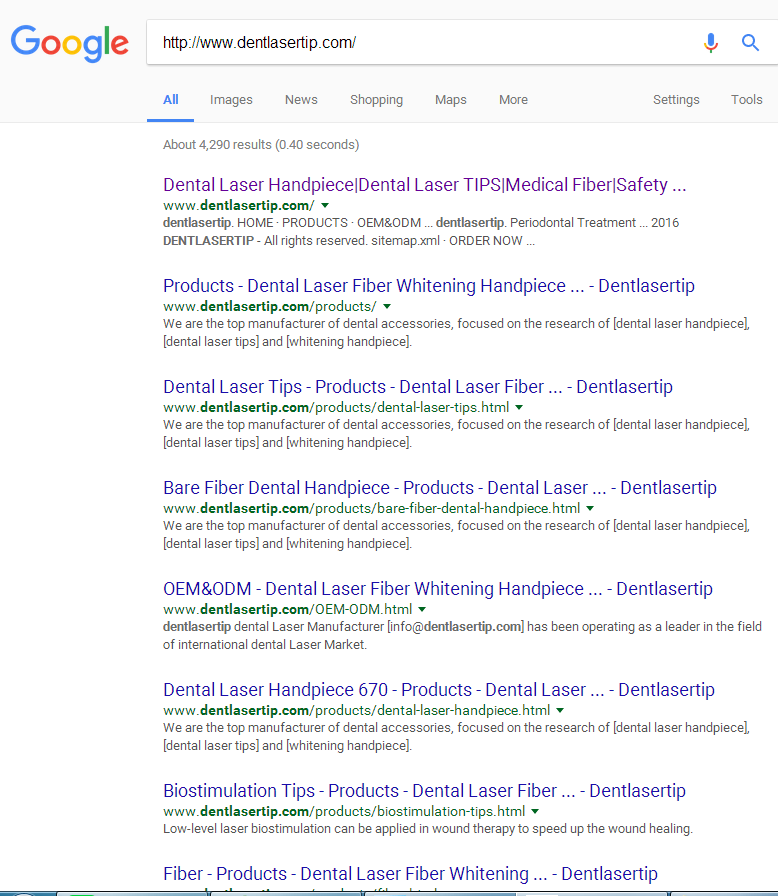
Task: Expand dropdown arrow beside dental-laser-handpiece.html URL
Action: coord(560,710)
